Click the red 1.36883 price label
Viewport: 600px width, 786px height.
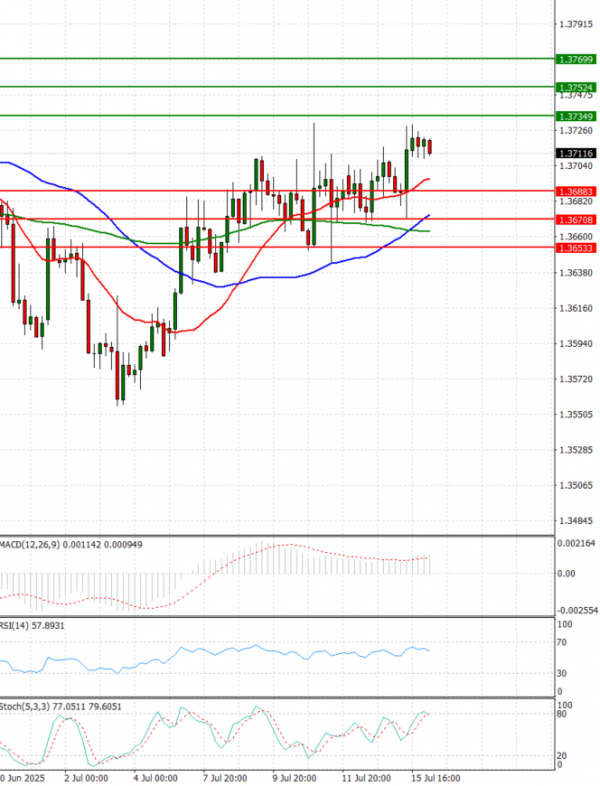point(576,191)
